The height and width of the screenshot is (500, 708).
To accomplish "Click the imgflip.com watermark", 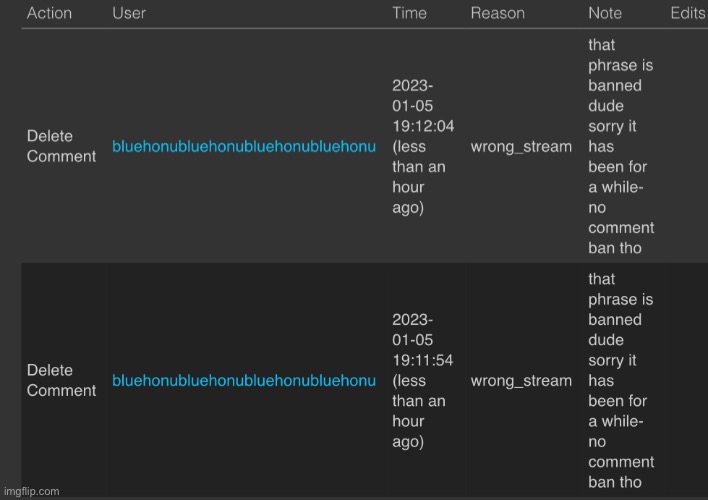I will pyautogui.click(x=32, y=491).
